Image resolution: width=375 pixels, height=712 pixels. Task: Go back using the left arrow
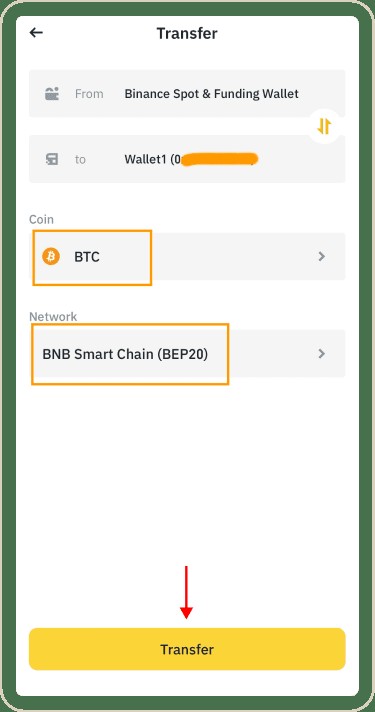click(x=36, y=33)
